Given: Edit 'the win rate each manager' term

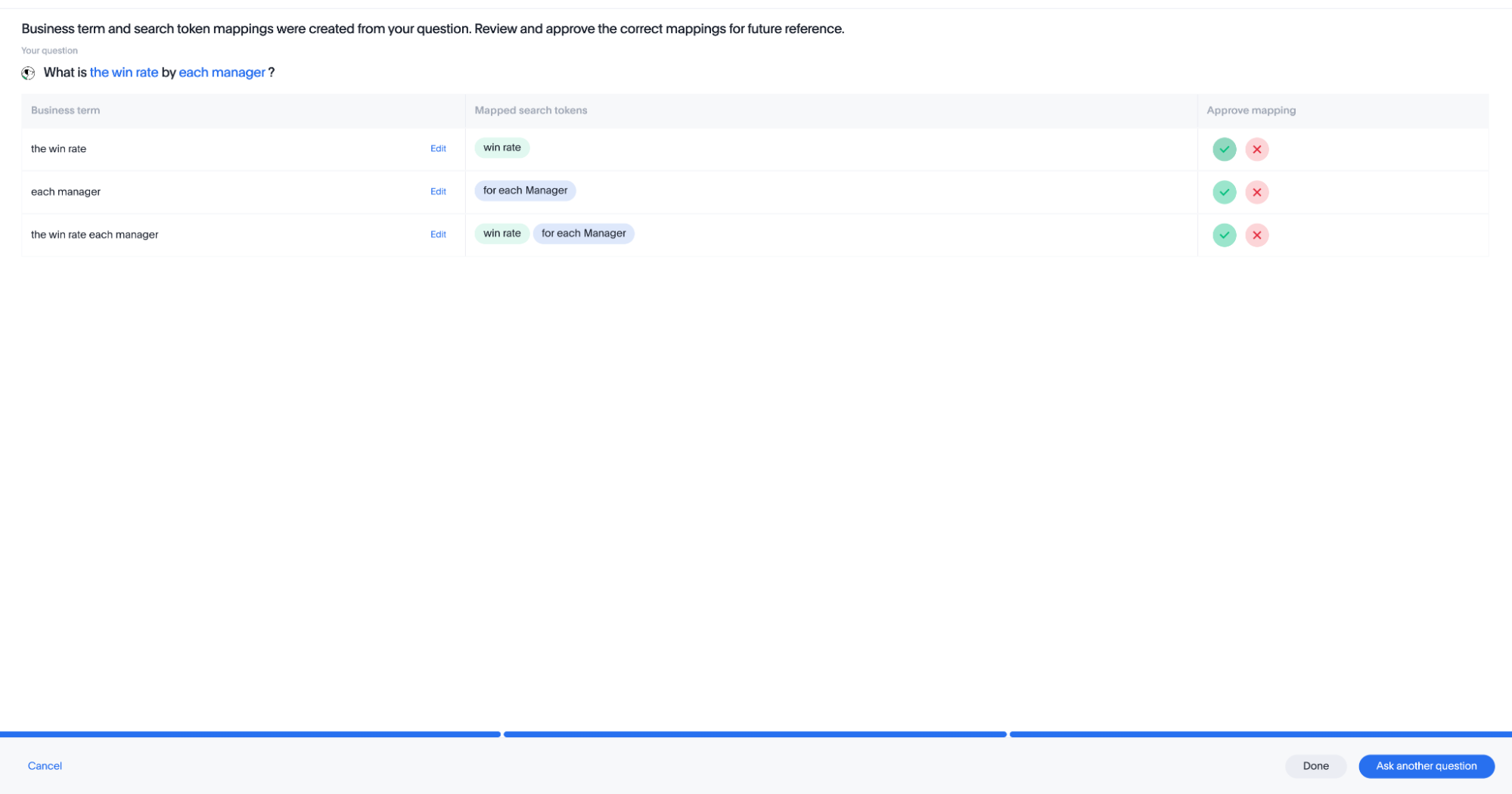Looking at the screenshot, I should point(438,234).
